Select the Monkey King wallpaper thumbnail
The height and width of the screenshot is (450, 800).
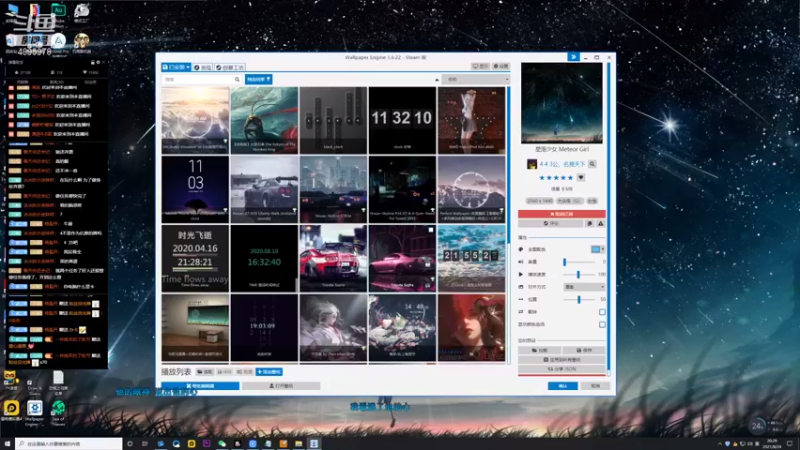point(264,120)
